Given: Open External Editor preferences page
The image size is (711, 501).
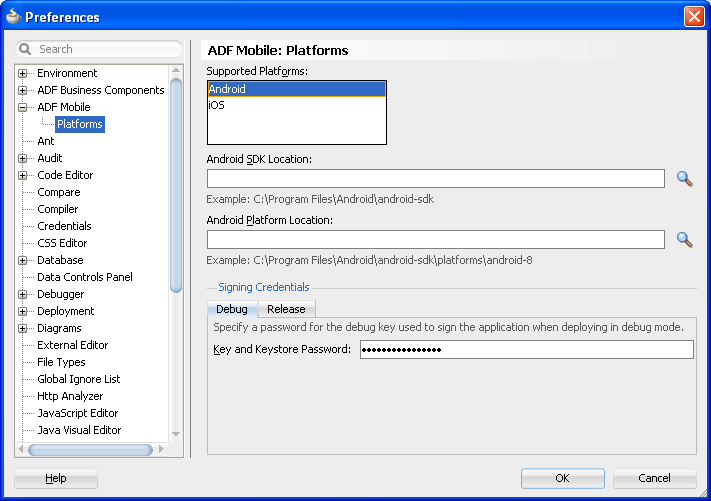Looking at the screenshot, I should pyautogui.click(x=73, y=345).
